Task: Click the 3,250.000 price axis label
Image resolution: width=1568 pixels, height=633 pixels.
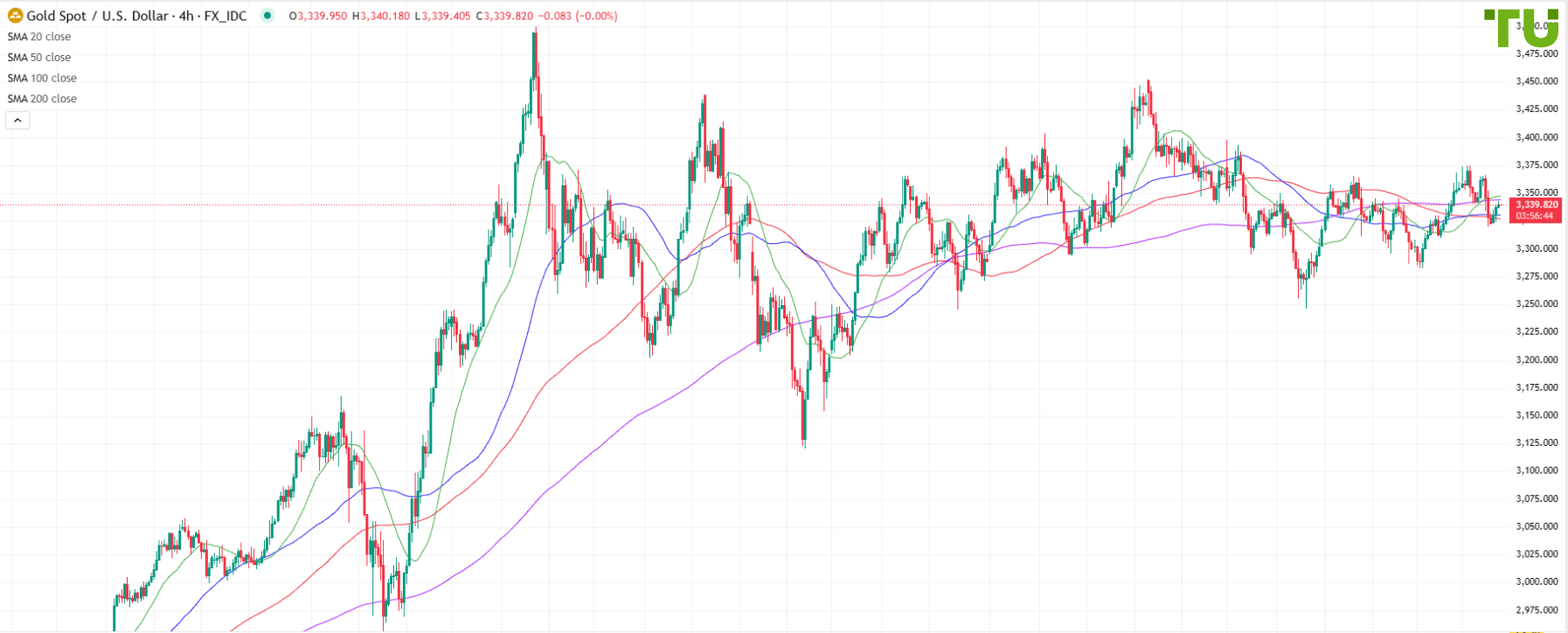Action: 1537,304
